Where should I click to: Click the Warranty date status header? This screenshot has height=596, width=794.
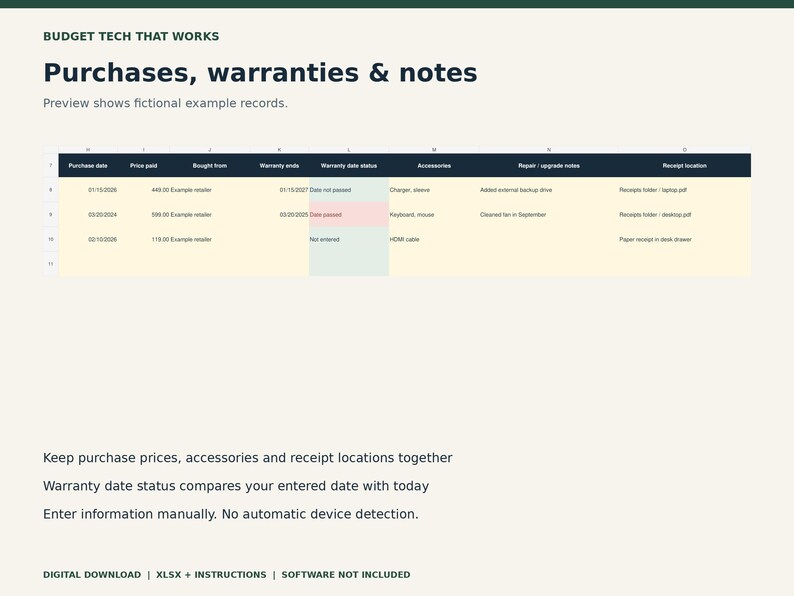[349, 166]
